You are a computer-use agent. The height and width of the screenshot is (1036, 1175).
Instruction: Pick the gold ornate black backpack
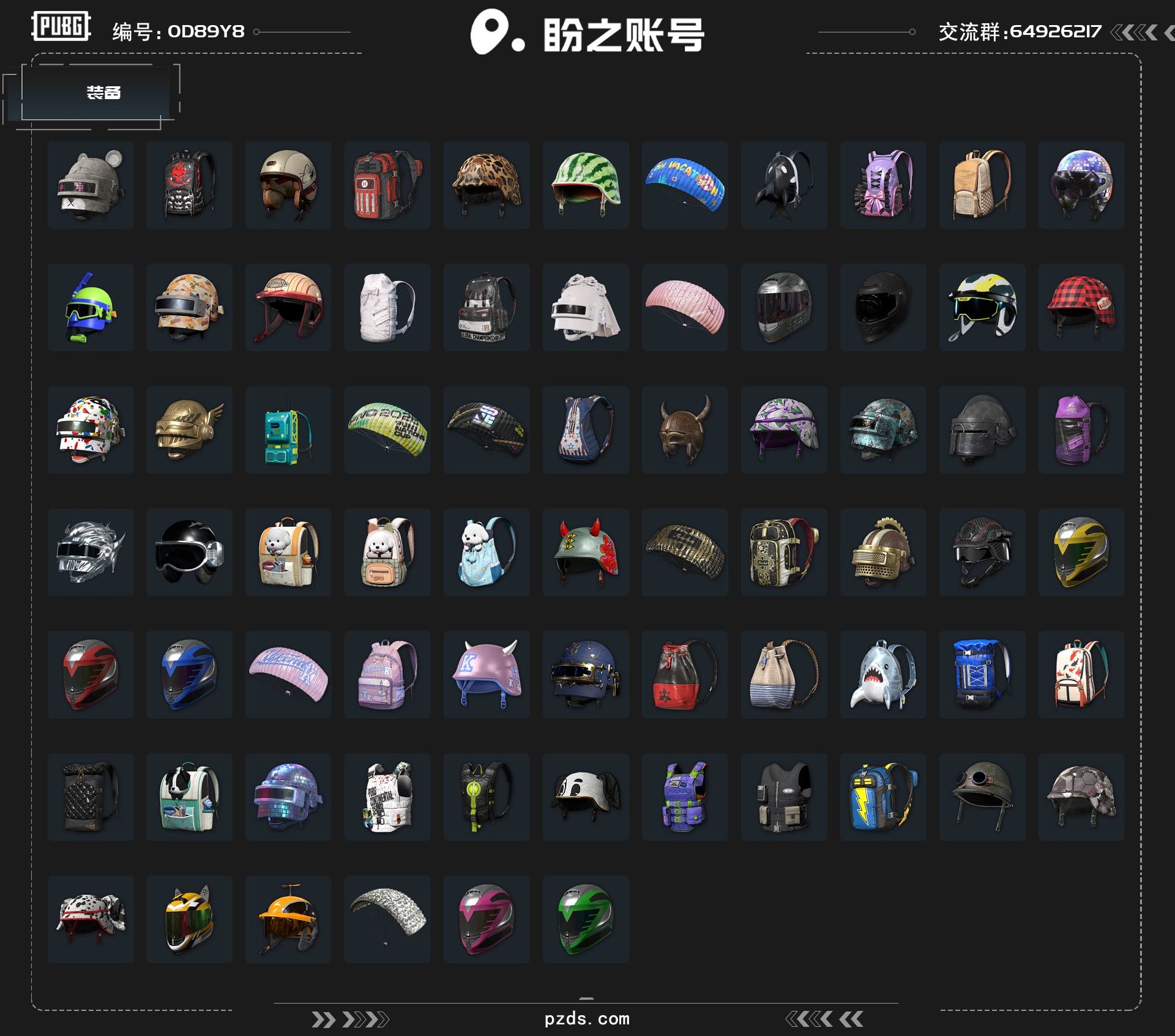784,552
